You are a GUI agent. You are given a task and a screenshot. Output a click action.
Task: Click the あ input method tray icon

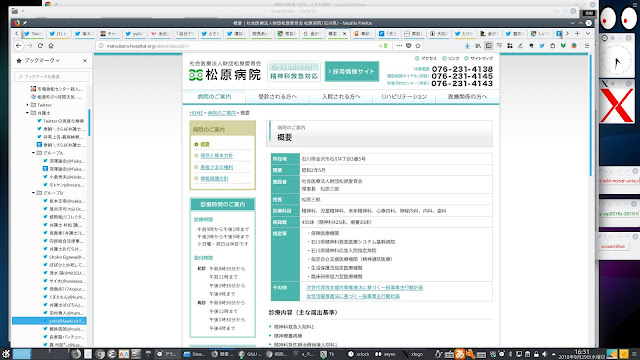click(x=460, y=354)
